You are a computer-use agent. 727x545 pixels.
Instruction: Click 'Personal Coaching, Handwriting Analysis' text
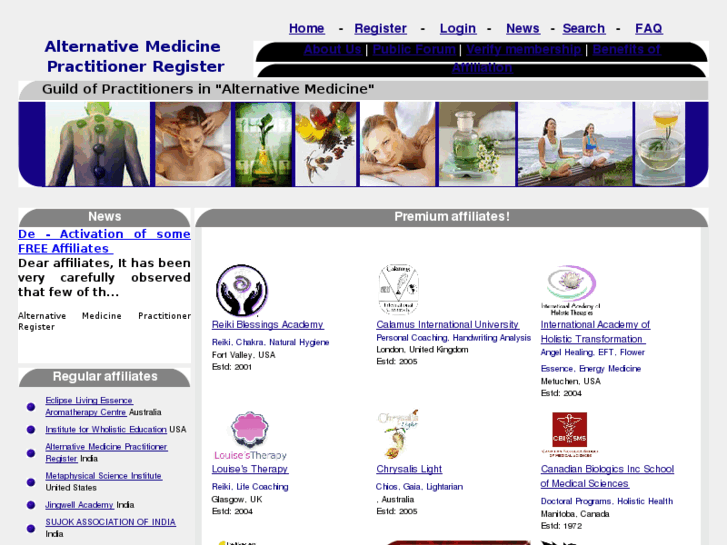click(x=453, y=338)
